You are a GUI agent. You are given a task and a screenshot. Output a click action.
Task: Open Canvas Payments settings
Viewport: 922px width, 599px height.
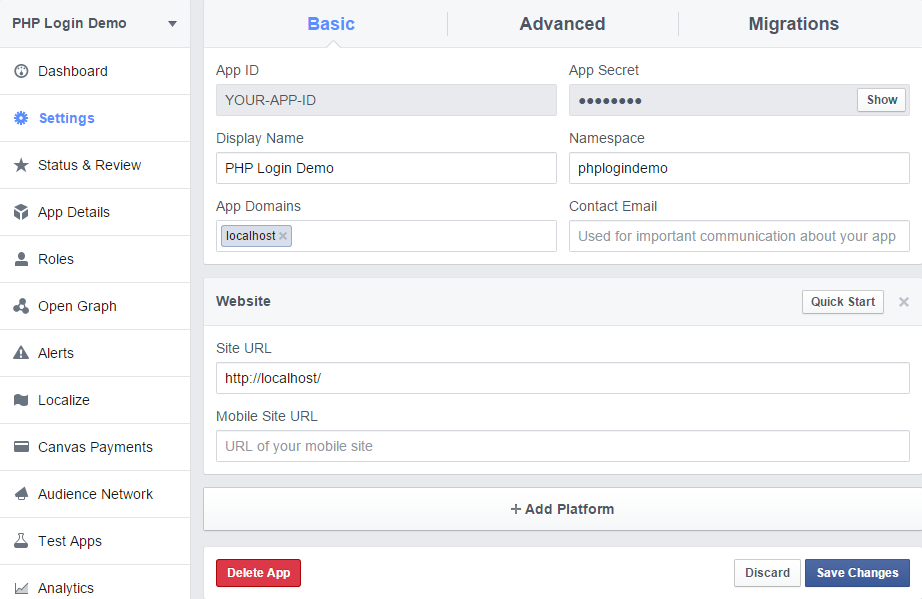pos(95,447)
